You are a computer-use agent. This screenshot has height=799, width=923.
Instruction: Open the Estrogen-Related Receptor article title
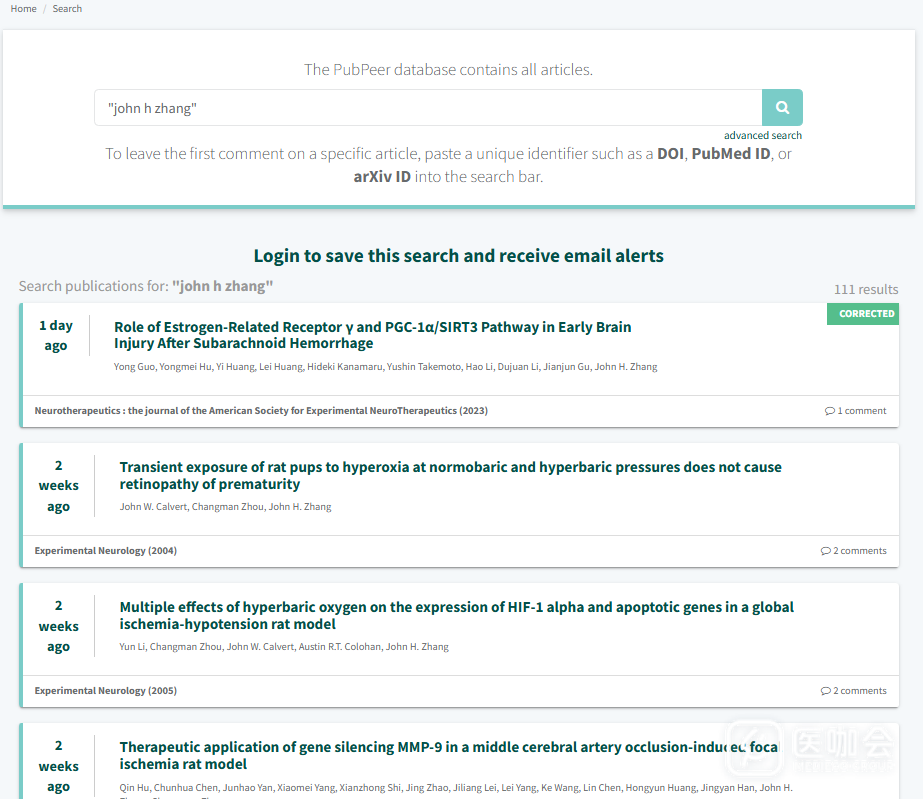click(x=372, y=335)
